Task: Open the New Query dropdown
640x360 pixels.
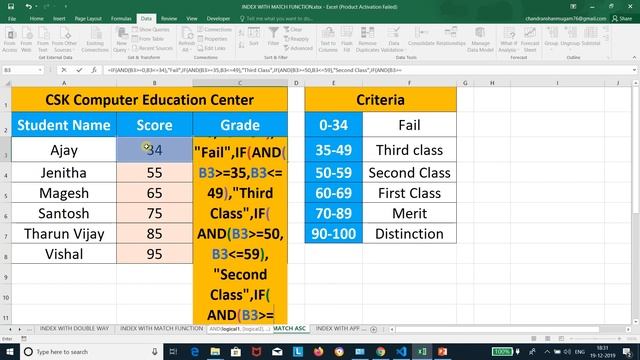Action: [x=121, y=40]
